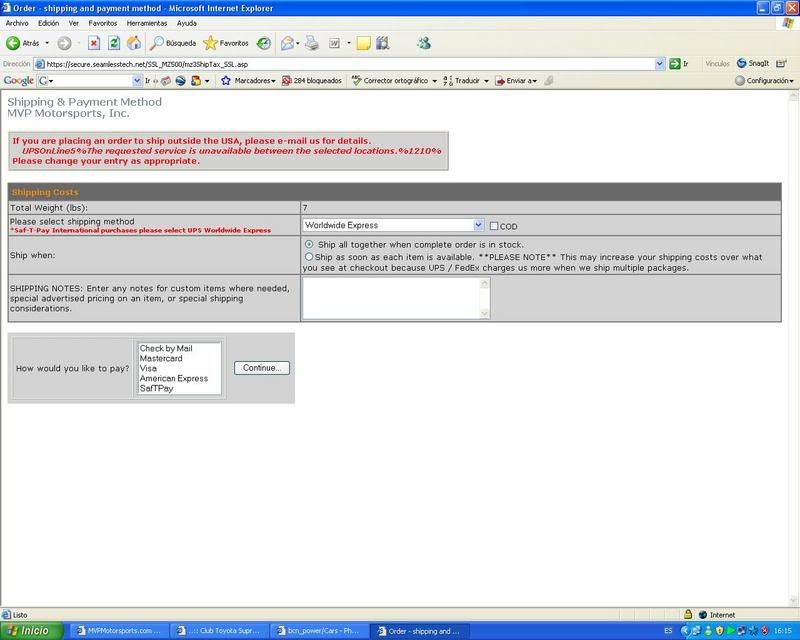Select Ship as soon as each item available
Screen dimensions: 800x640
coord(309,257)
